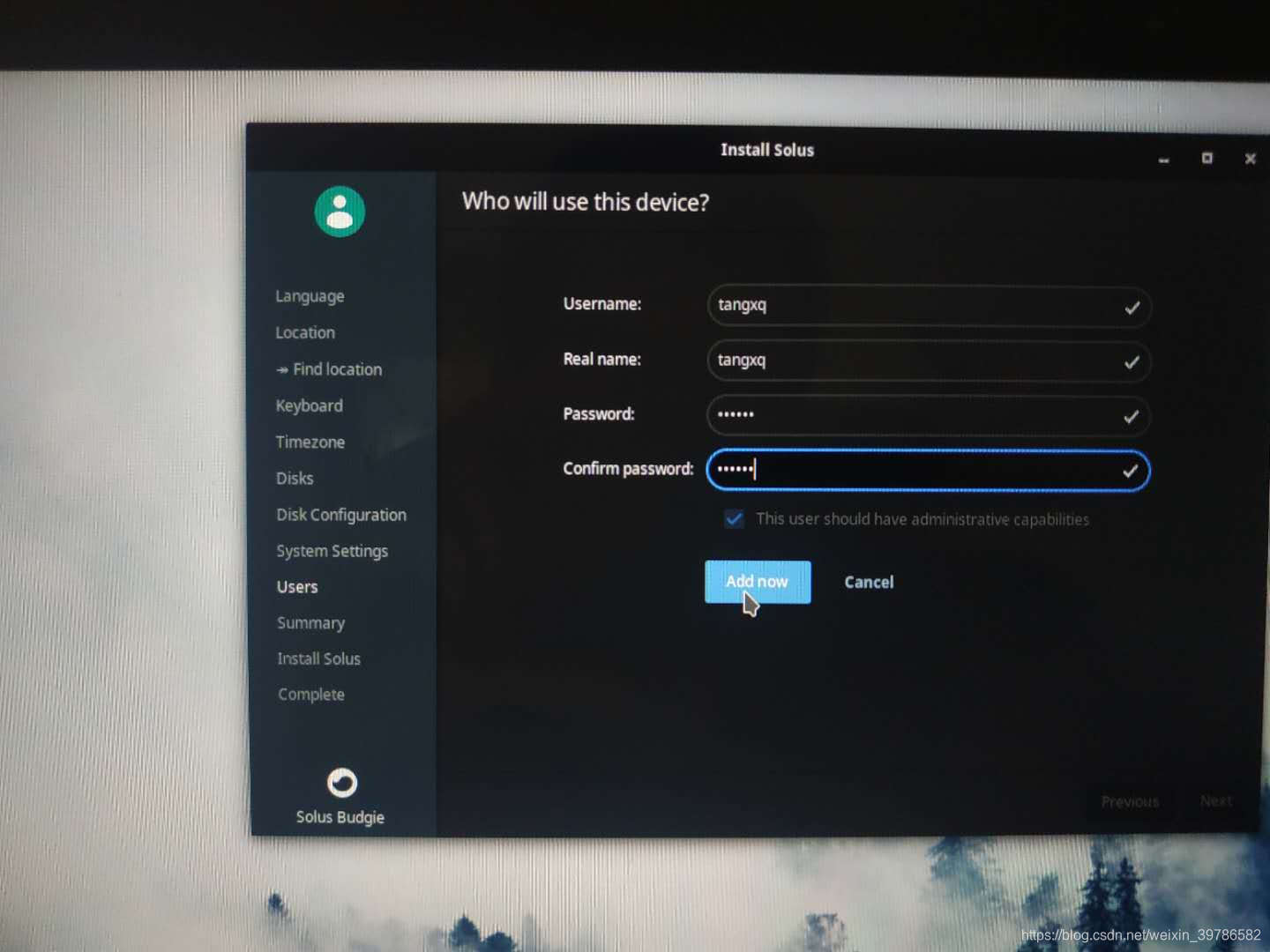Focus the Confirm password input field
1270x952 pixels.
point(929,471)
